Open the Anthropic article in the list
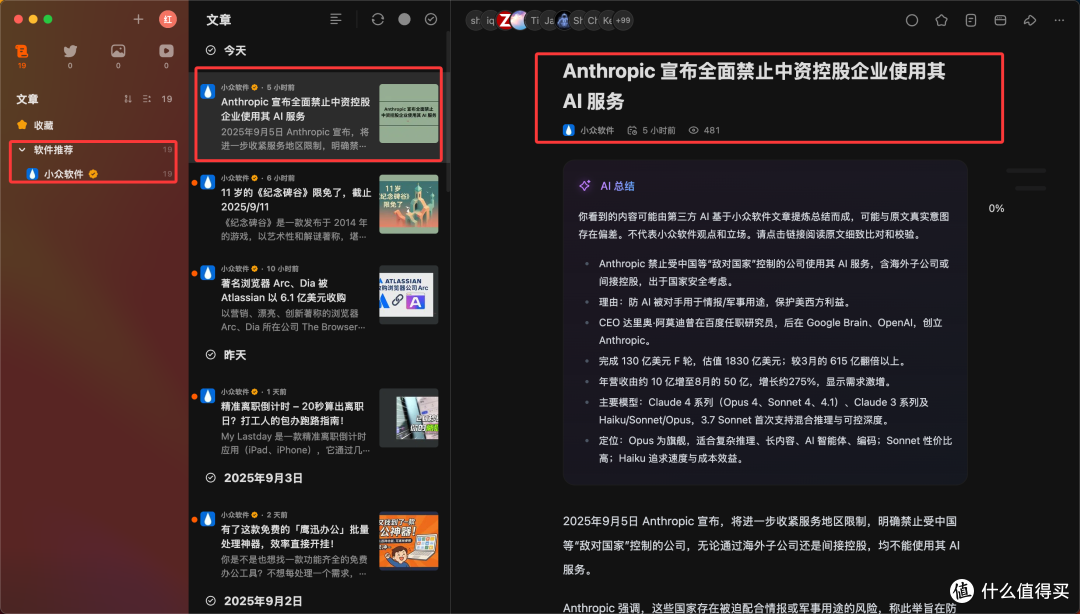 click(318, 115)
